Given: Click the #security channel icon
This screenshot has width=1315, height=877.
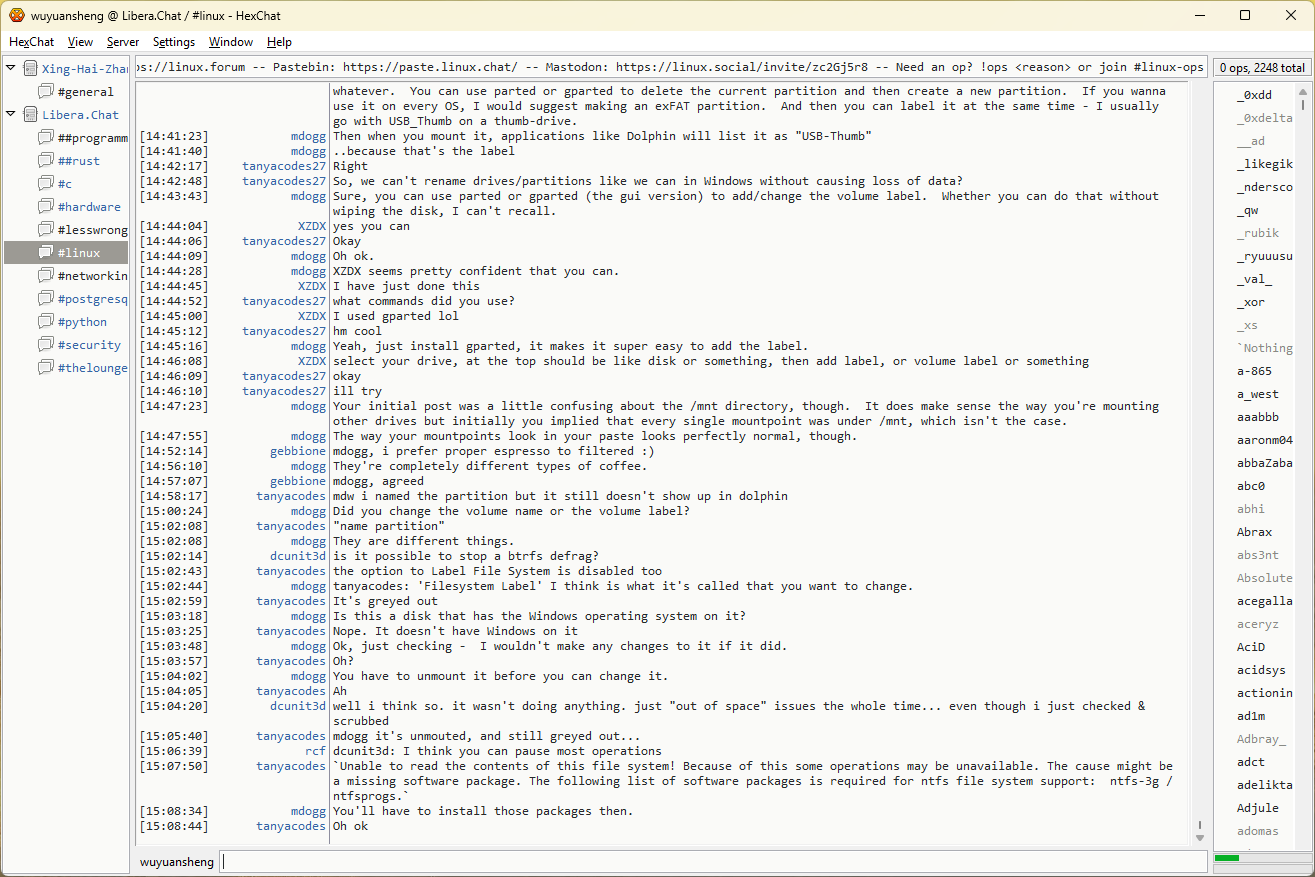Looking at the screenshot, I should click(46, 345).
